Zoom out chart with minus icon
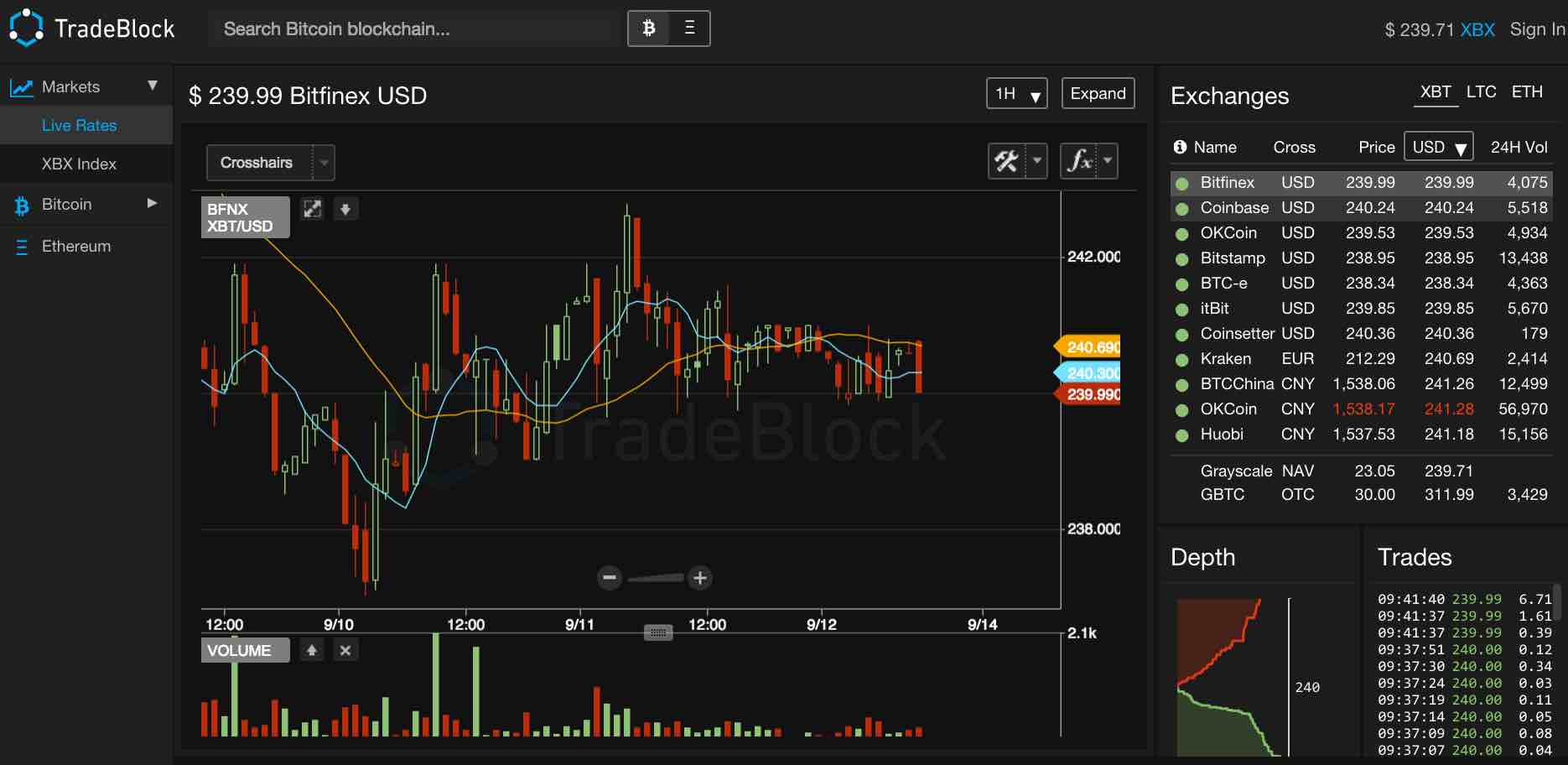 (610, 577)
